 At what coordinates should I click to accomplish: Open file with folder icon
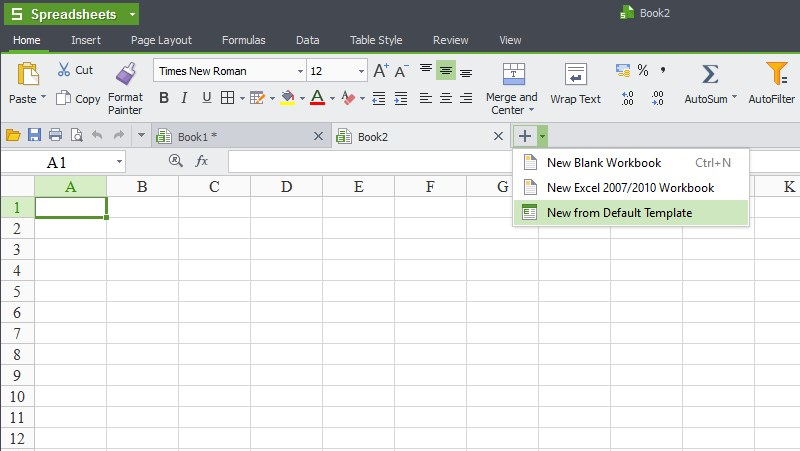point(13,135)
